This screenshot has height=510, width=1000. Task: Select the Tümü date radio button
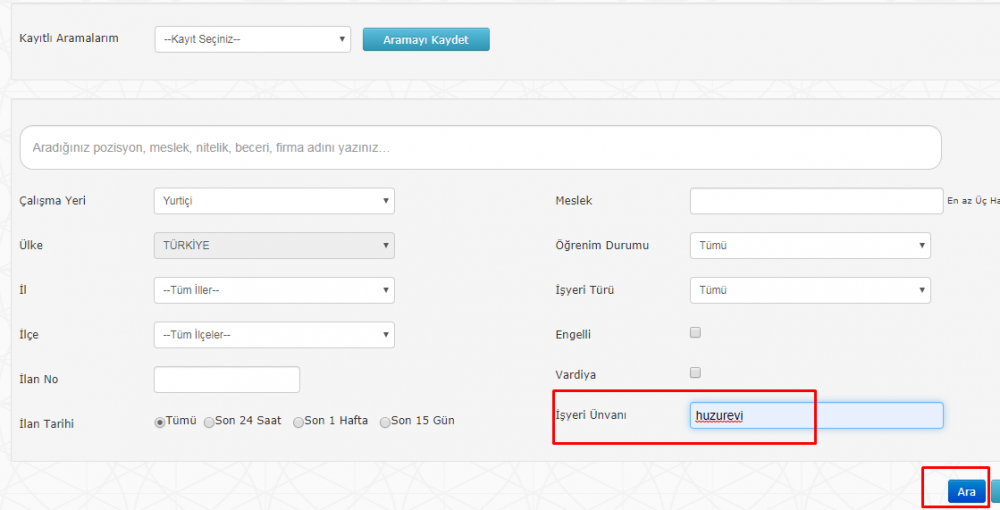pos(160,422)
